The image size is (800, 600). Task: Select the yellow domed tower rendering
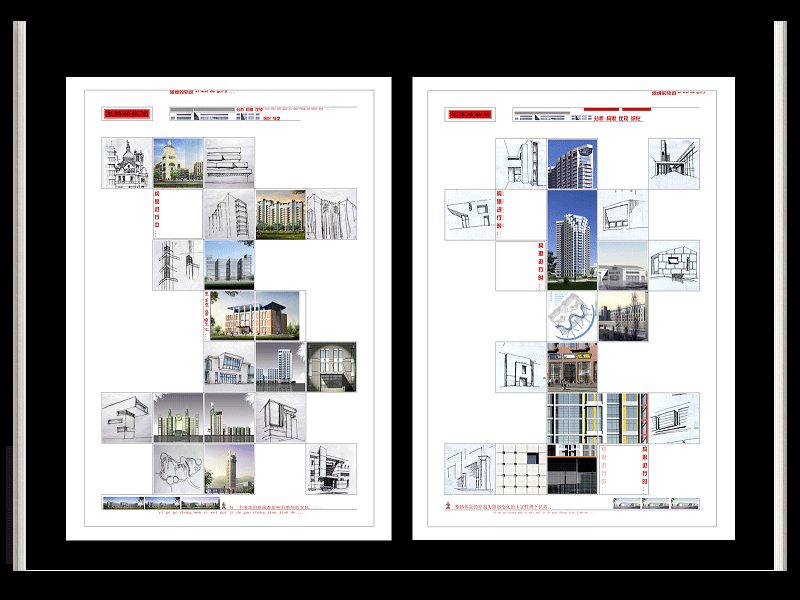pyautogui.click(x=178, y=163)
